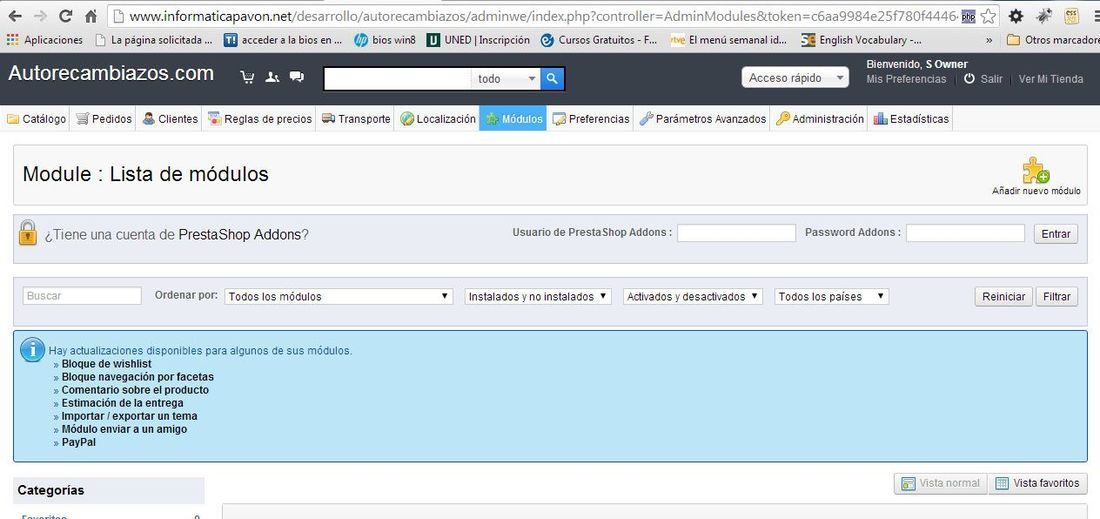
Task: Open Módulo enviar a un amigo link
Action: (124, 429)
